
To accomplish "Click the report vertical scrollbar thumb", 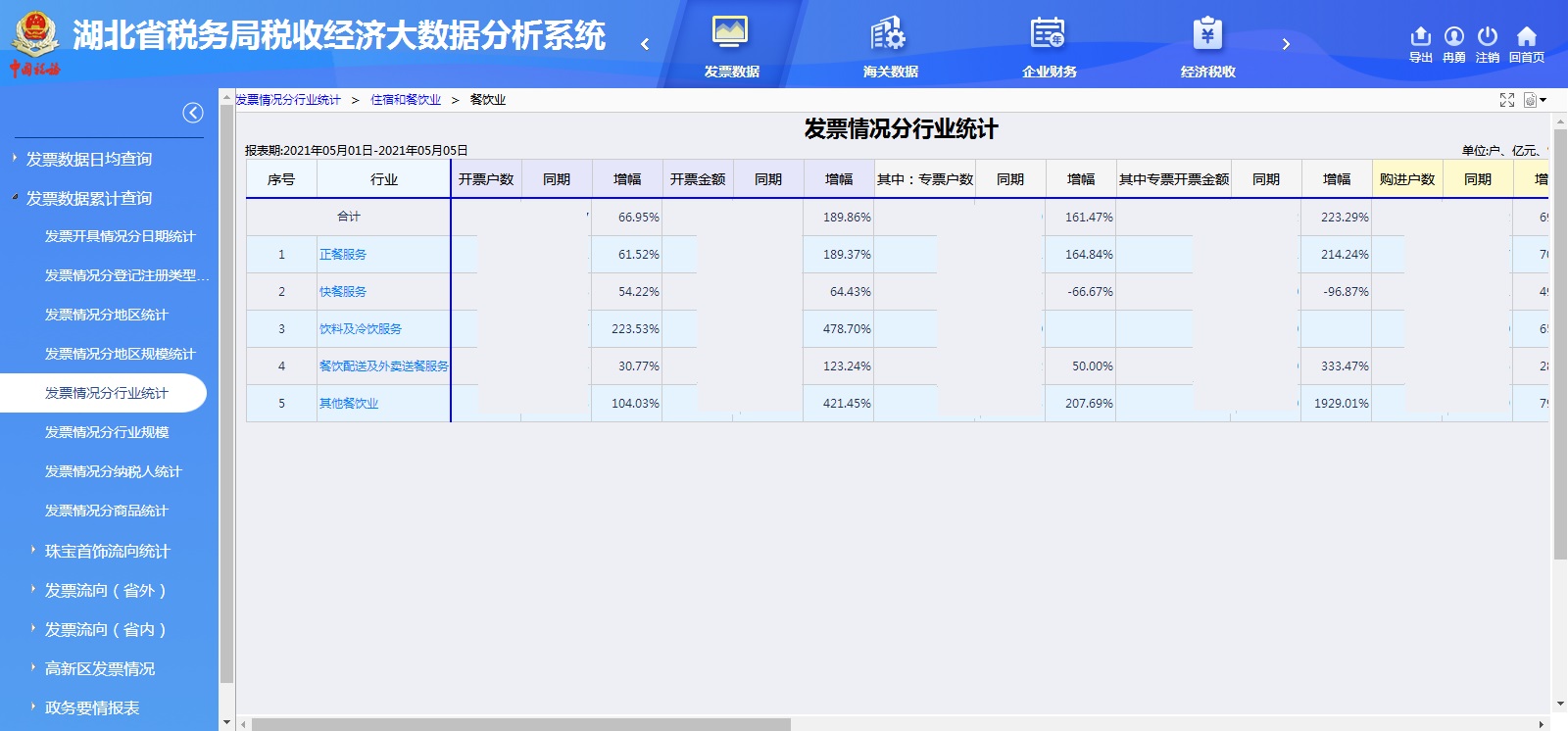I will coord(1560,343).
